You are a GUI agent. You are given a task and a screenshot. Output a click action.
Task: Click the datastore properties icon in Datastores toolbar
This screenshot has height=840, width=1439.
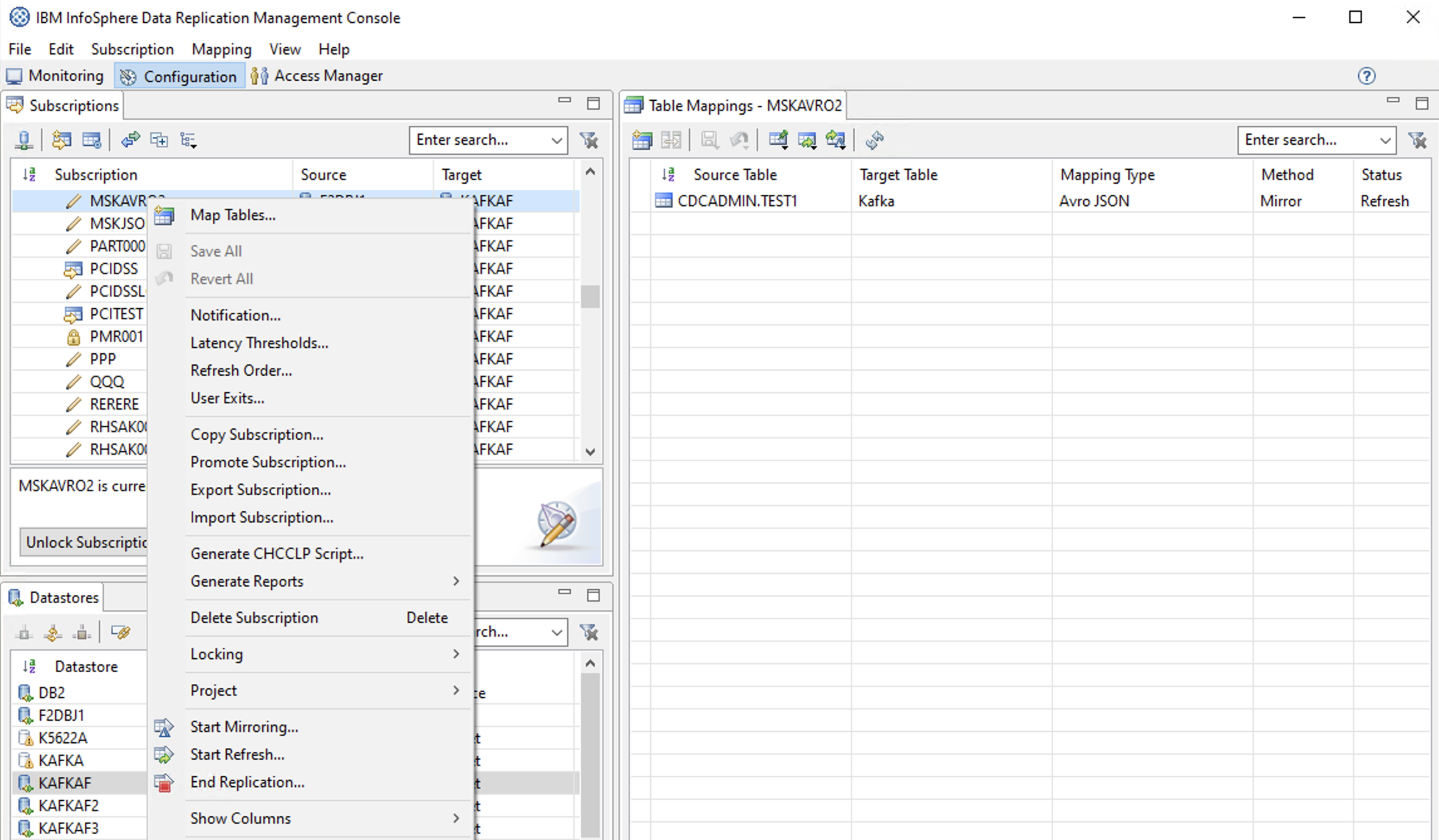pos(121,632)
